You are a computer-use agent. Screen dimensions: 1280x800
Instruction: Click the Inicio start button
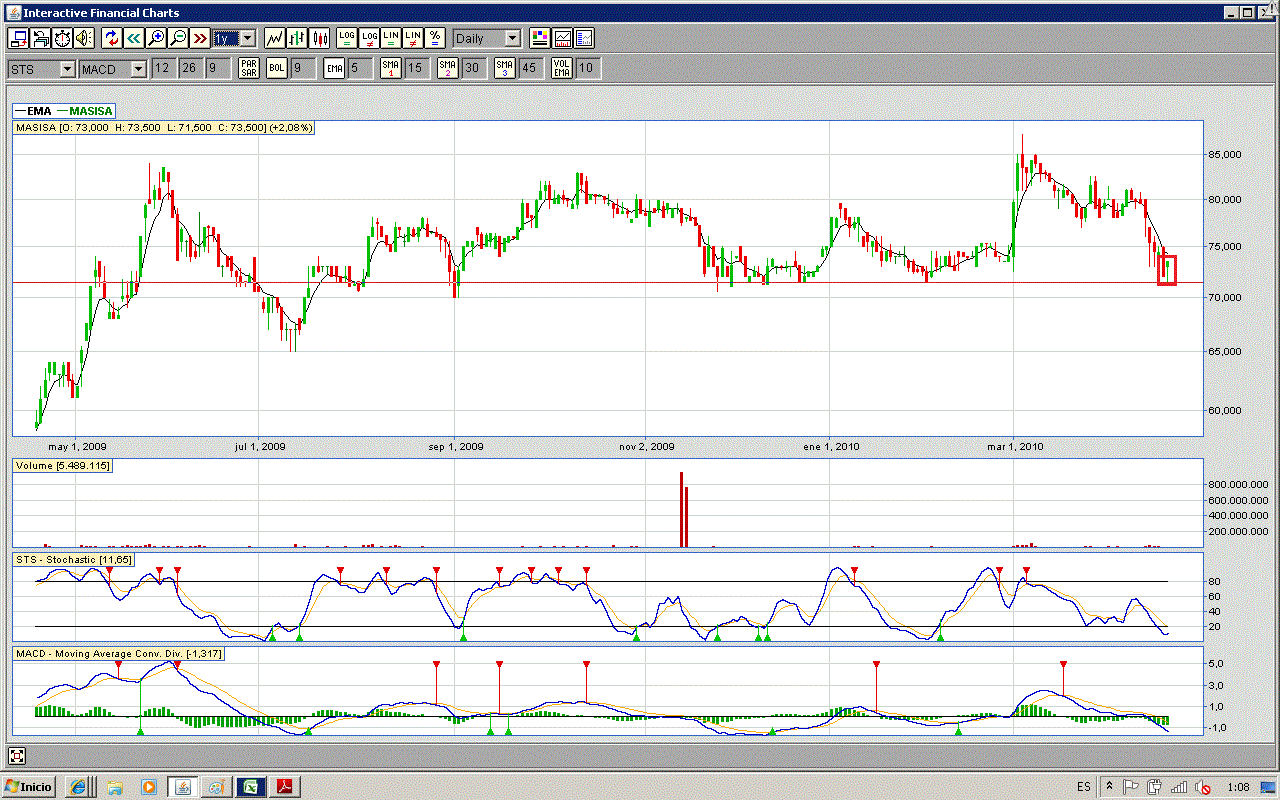coord(28,786)
